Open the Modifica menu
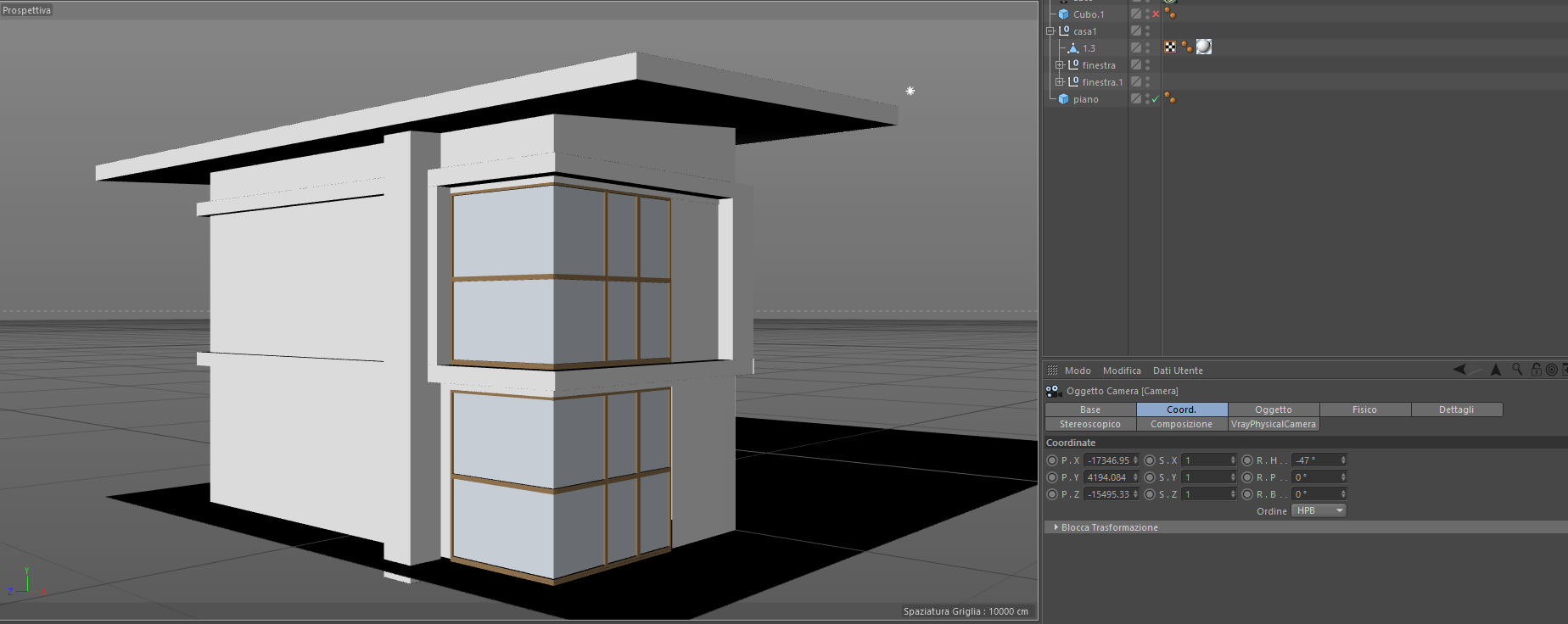 (1122, 370)
